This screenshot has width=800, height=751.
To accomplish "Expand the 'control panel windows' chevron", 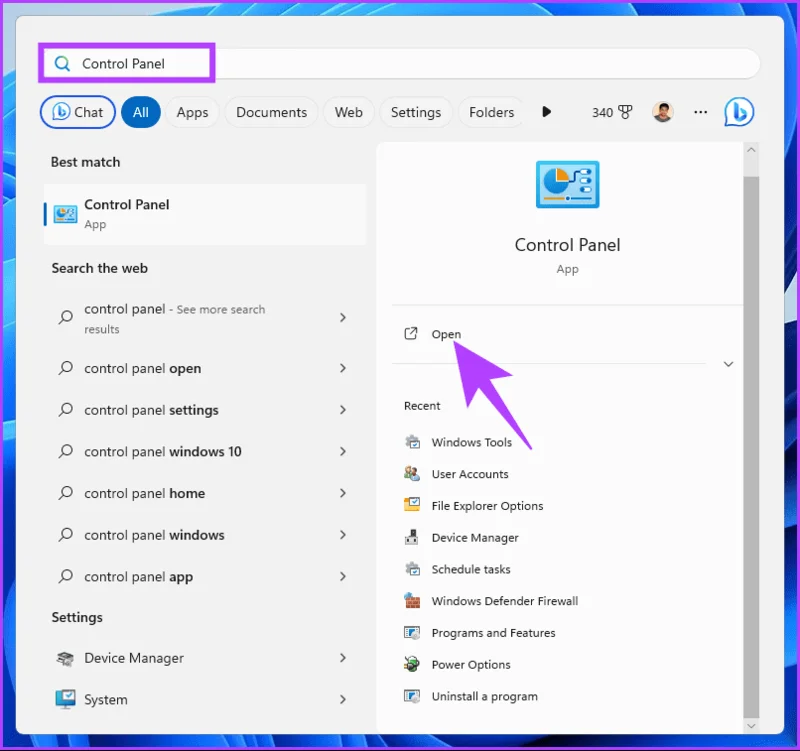I will click(343, 535).
